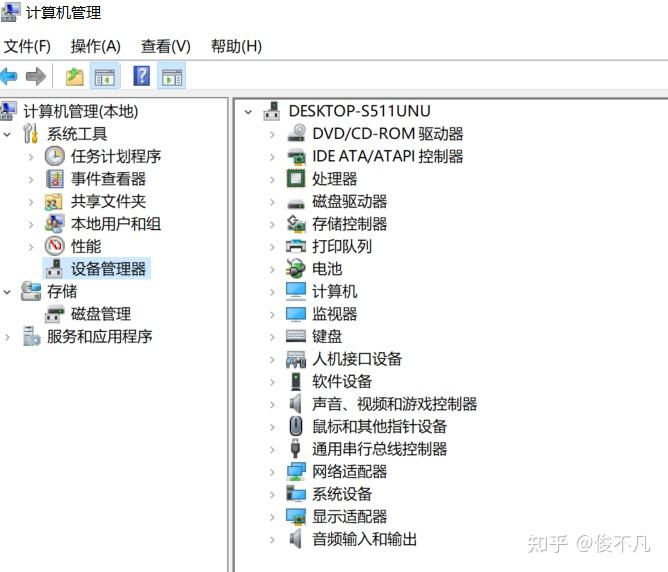The width and height of the screenshot is (668, 572).
Task: Select the 打印队列 label text
Action: point(342,246)
